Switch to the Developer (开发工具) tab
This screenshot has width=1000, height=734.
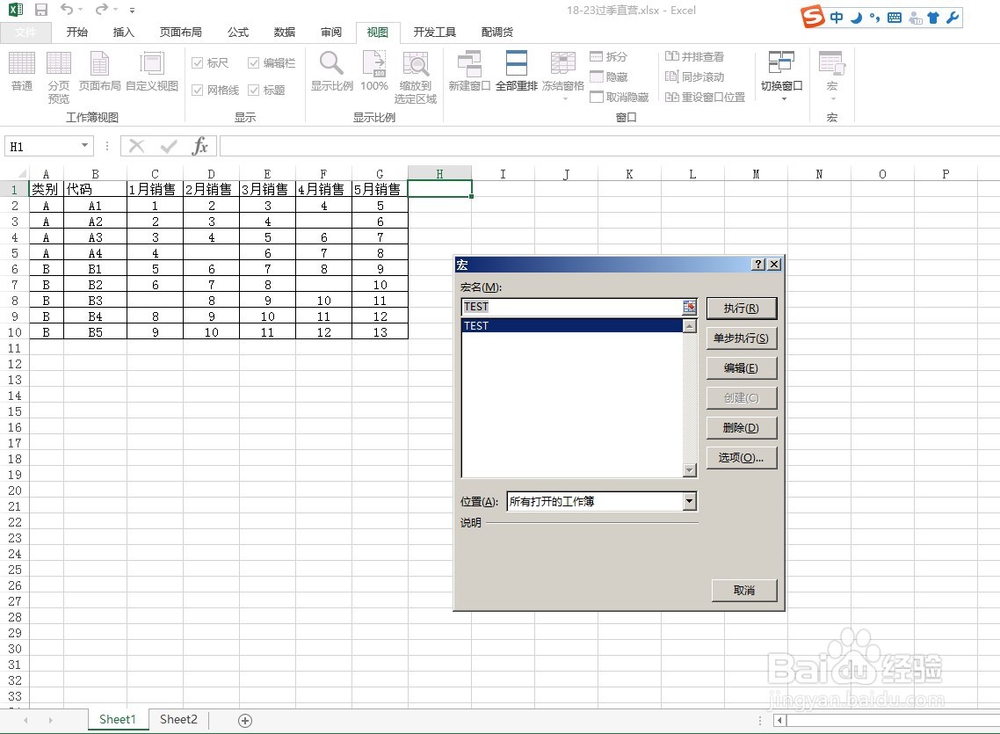(x=434, y=32)
